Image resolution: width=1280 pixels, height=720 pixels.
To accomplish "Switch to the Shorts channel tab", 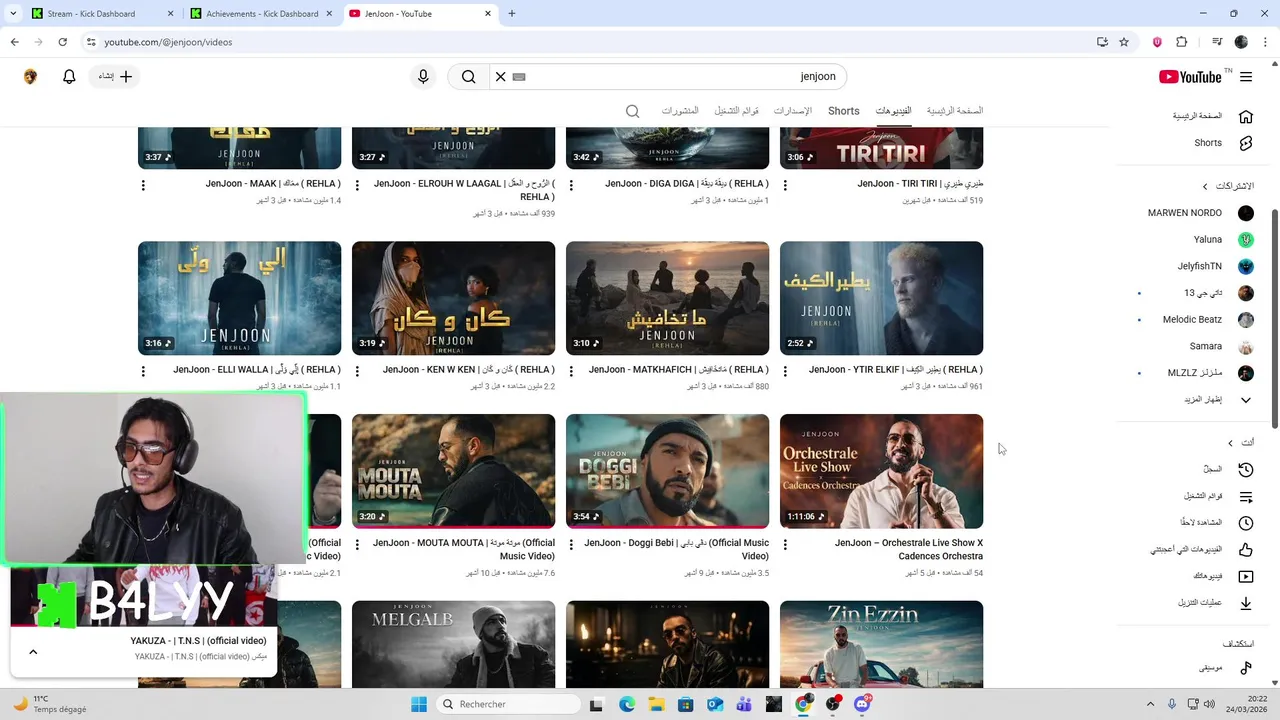I will pos(843,111).
